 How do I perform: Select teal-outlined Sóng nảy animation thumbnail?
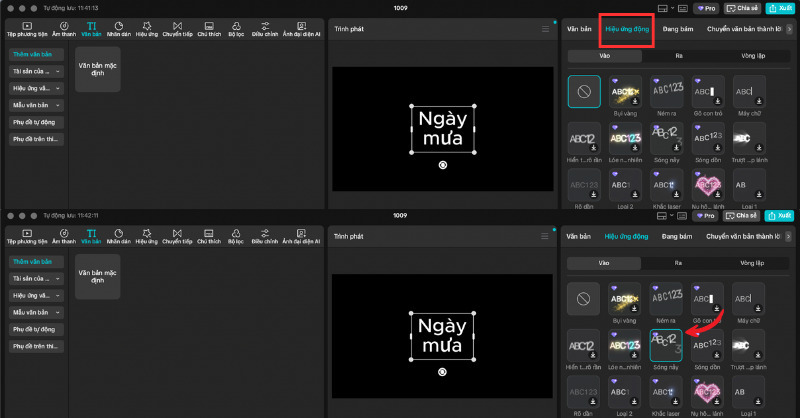(666, 345)
